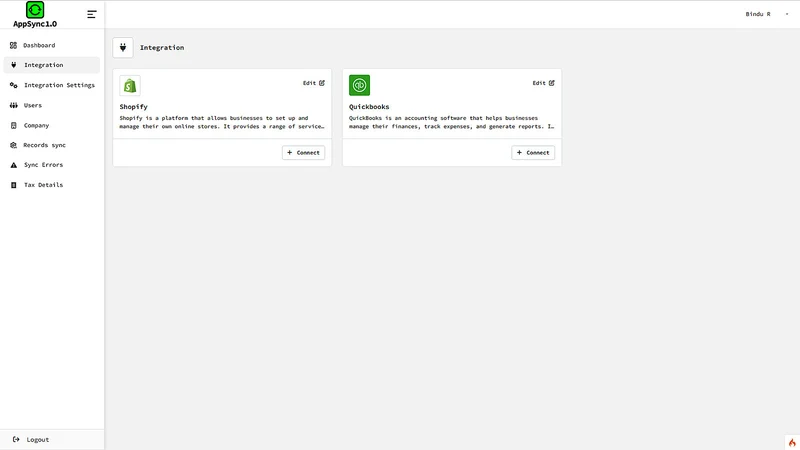Connect the Quickbooks integration
Viewport: 800px width, 450px height.
[x=533, y=153]
